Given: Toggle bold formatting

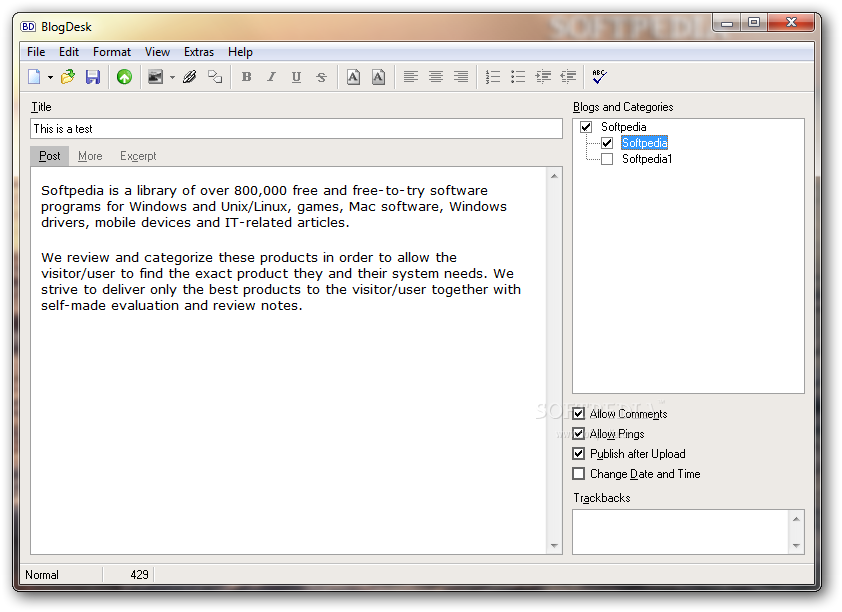Looking at the screenshot, I should point(246,77).
